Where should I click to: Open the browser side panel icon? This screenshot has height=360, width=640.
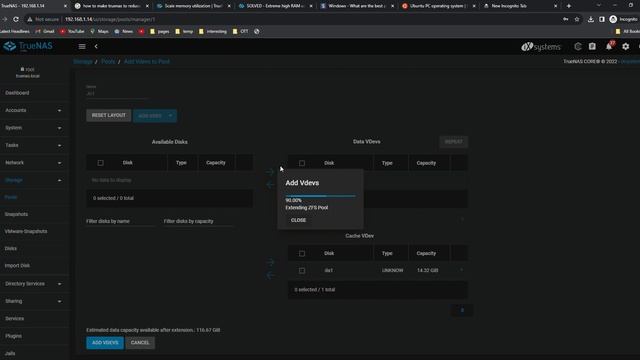click(602, 19)
